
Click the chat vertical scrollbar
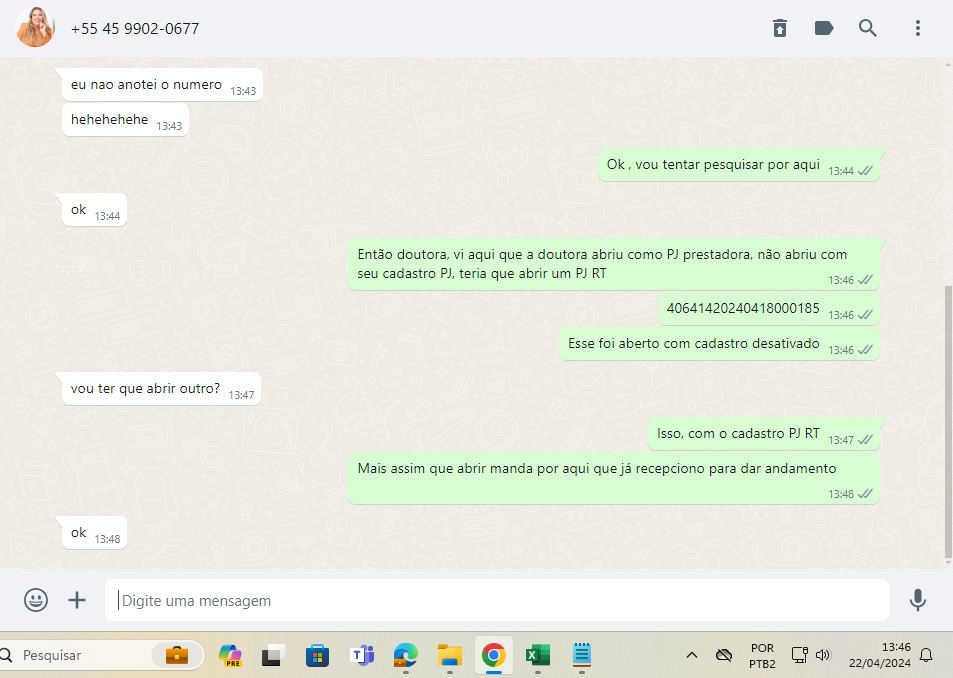[x=947, y=420]
